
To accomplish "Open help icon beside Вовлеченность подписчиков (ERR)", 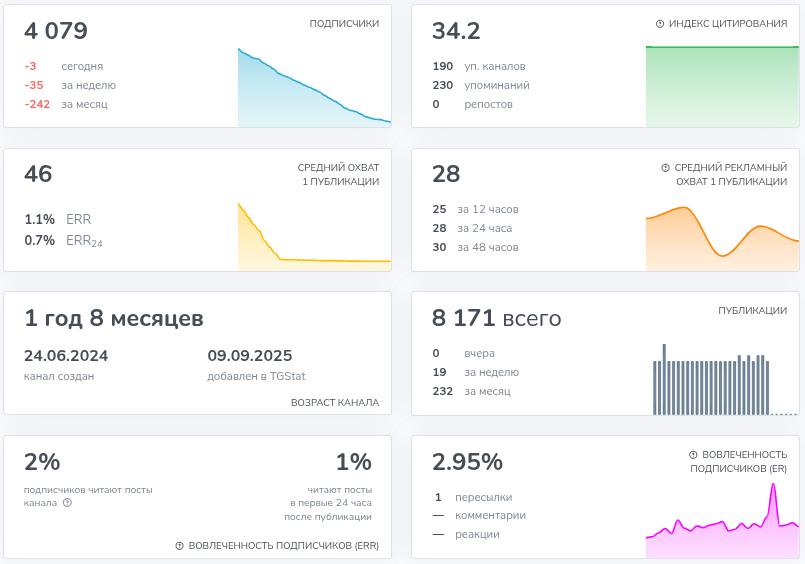I will tap(180, 546).
